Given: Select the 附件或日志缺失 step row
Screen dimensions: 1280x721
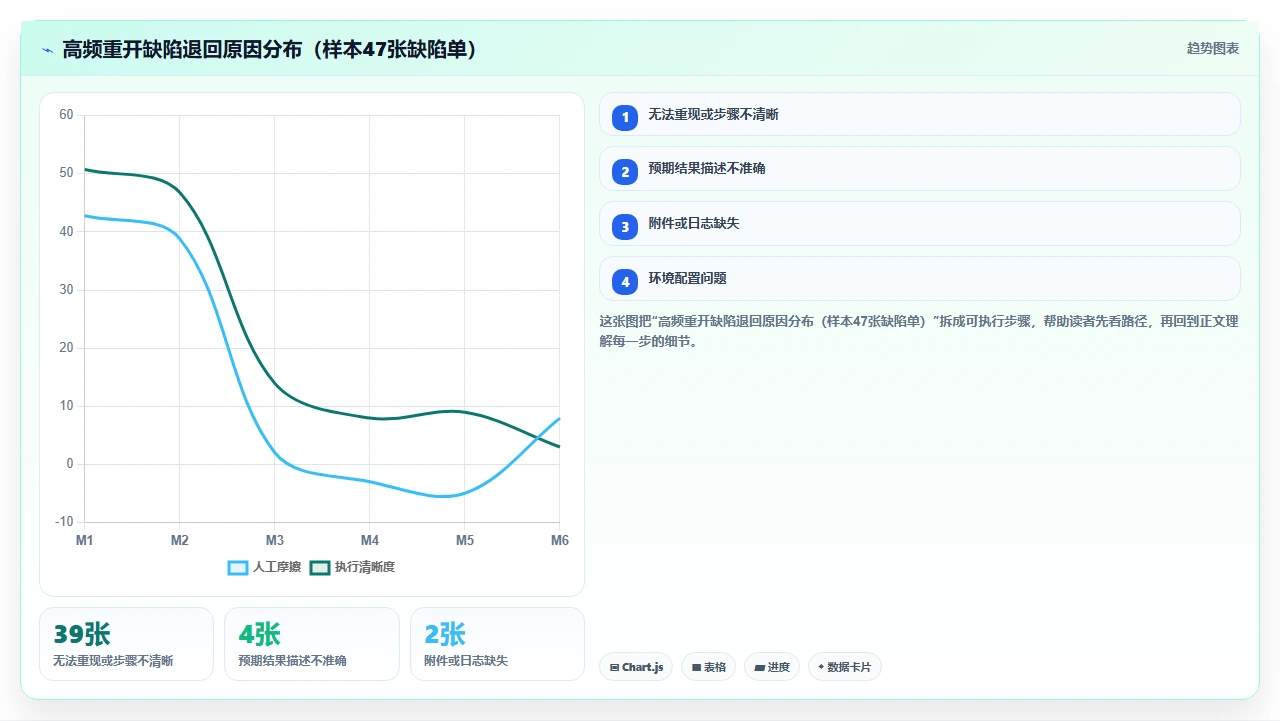Looking at the screenshot, I should pos(919,224).
